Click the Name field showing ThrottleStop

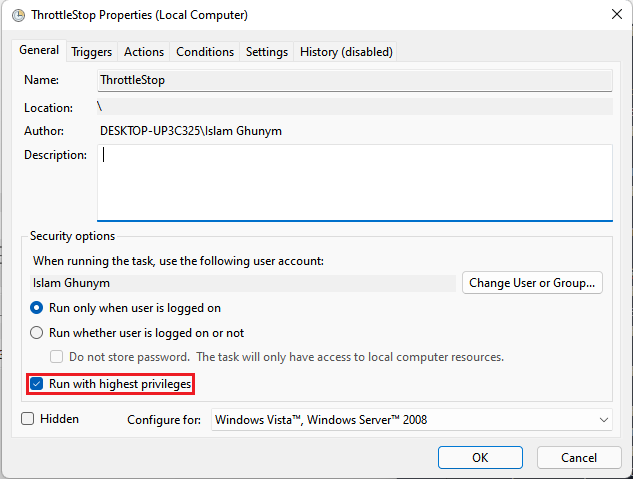tap(354, 80)
